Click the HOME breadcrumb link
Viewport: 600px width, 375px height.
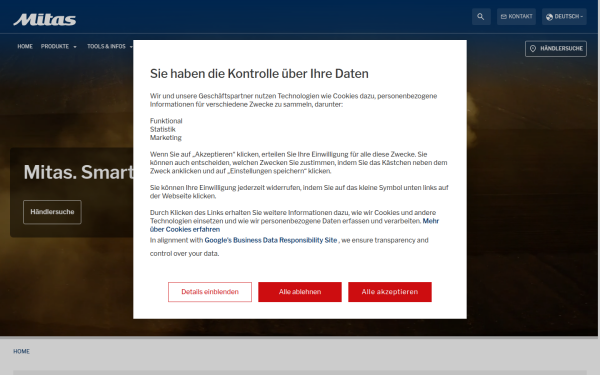[21, 351]
